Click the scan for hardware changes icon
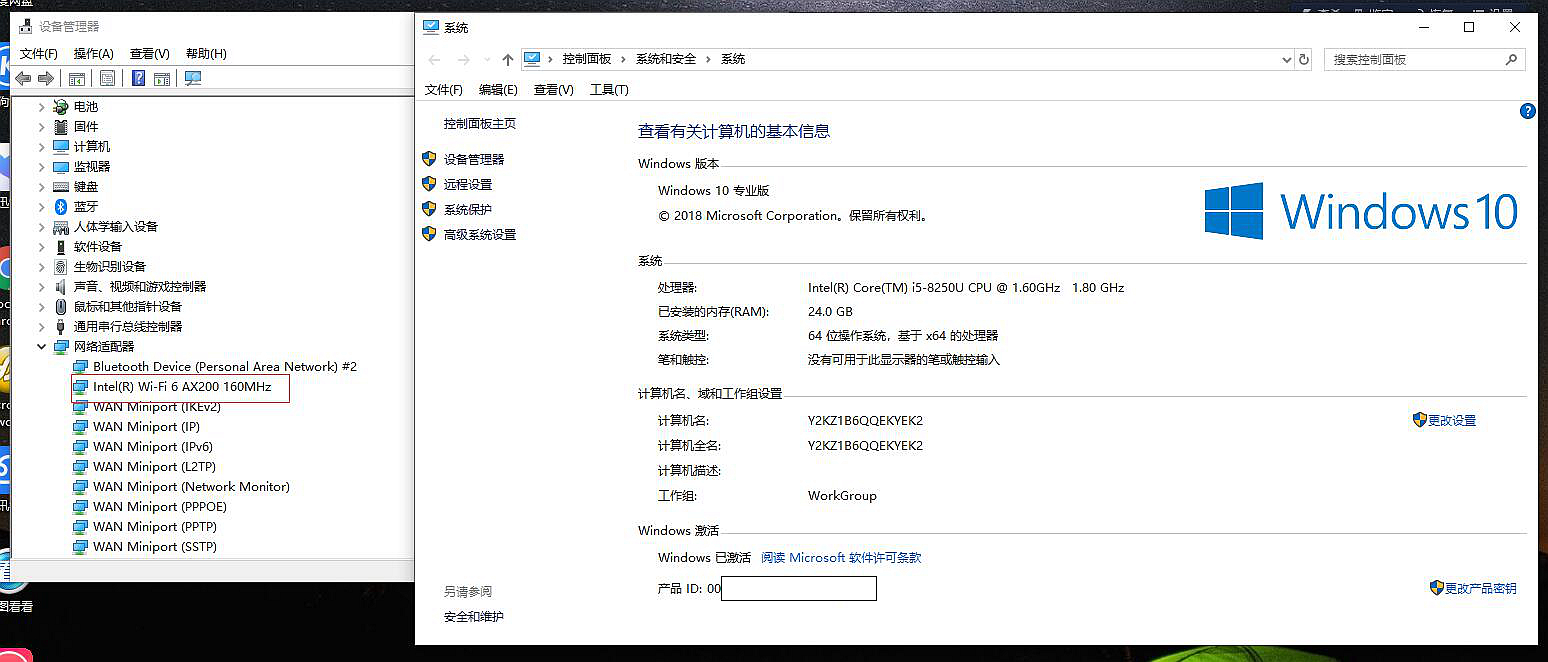This screenshot has width=1548, height=662. click(x=193, y=78)
